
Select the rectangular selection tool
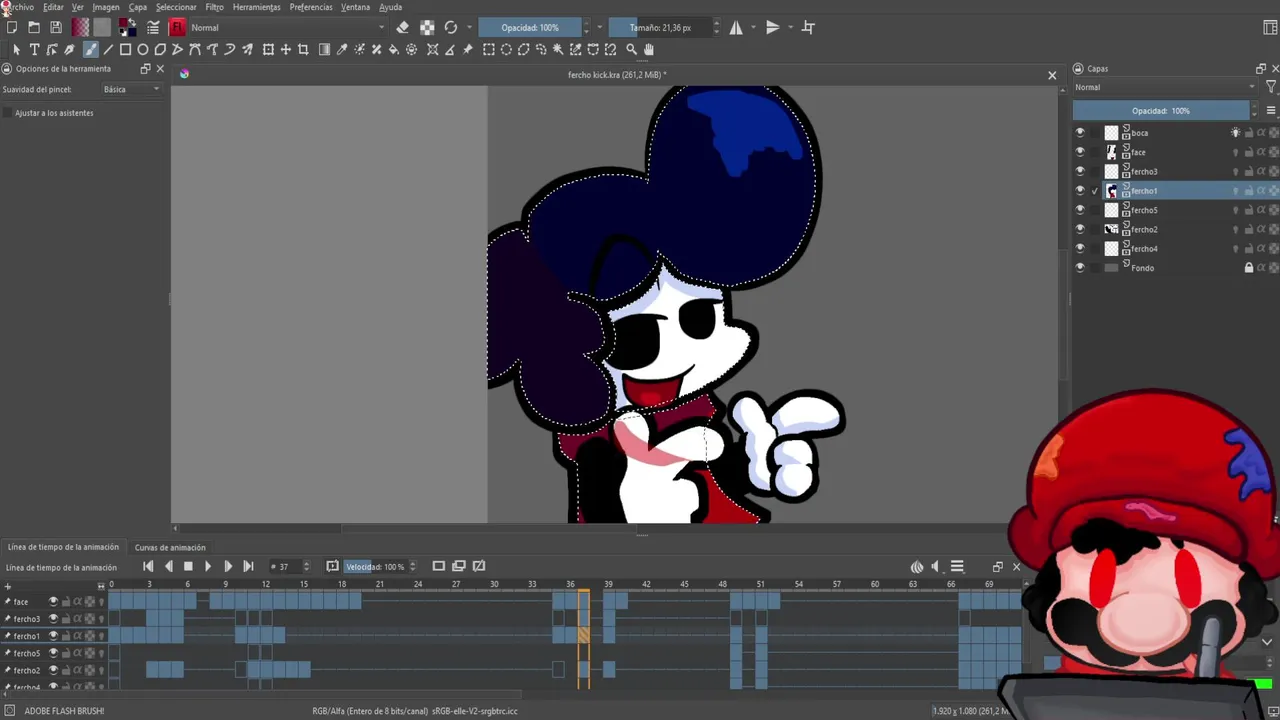489,49
